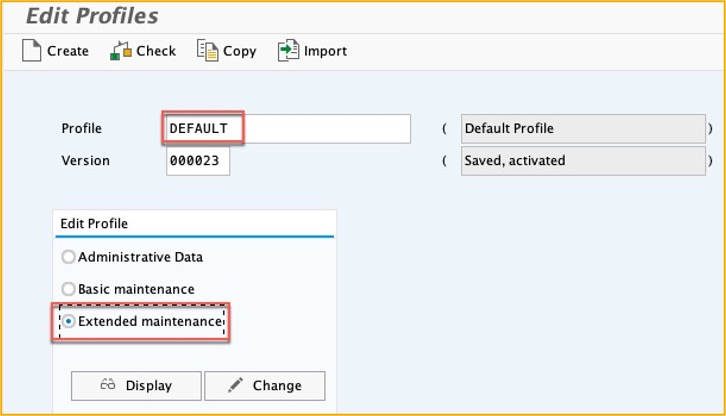The height and width of the screenshot is (416, 726).
Task: Click the Import green arrow icon
Action: pos(288,50)
